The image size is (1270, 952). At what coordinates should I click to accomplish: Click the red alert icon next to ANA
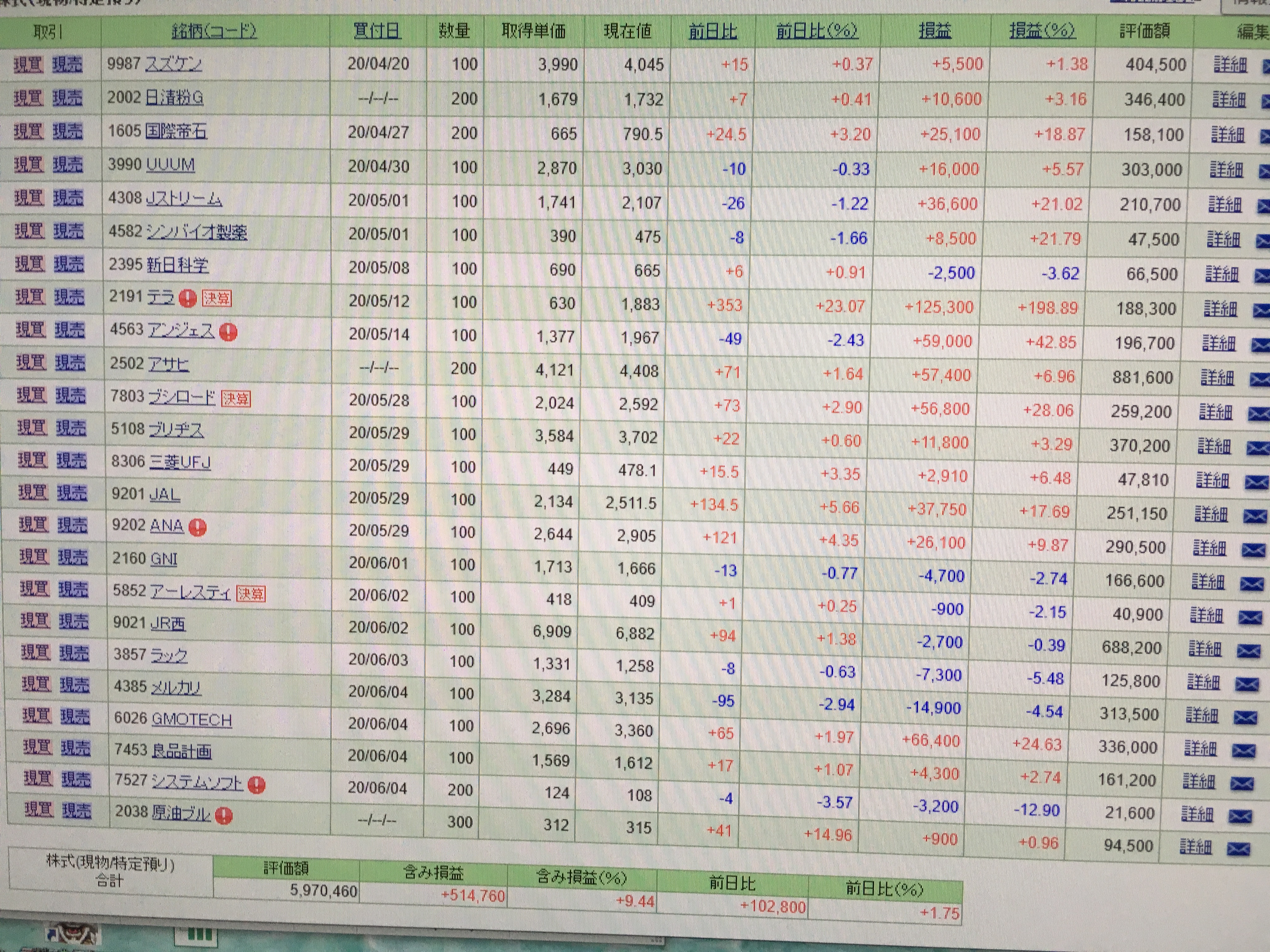[197, 527]
